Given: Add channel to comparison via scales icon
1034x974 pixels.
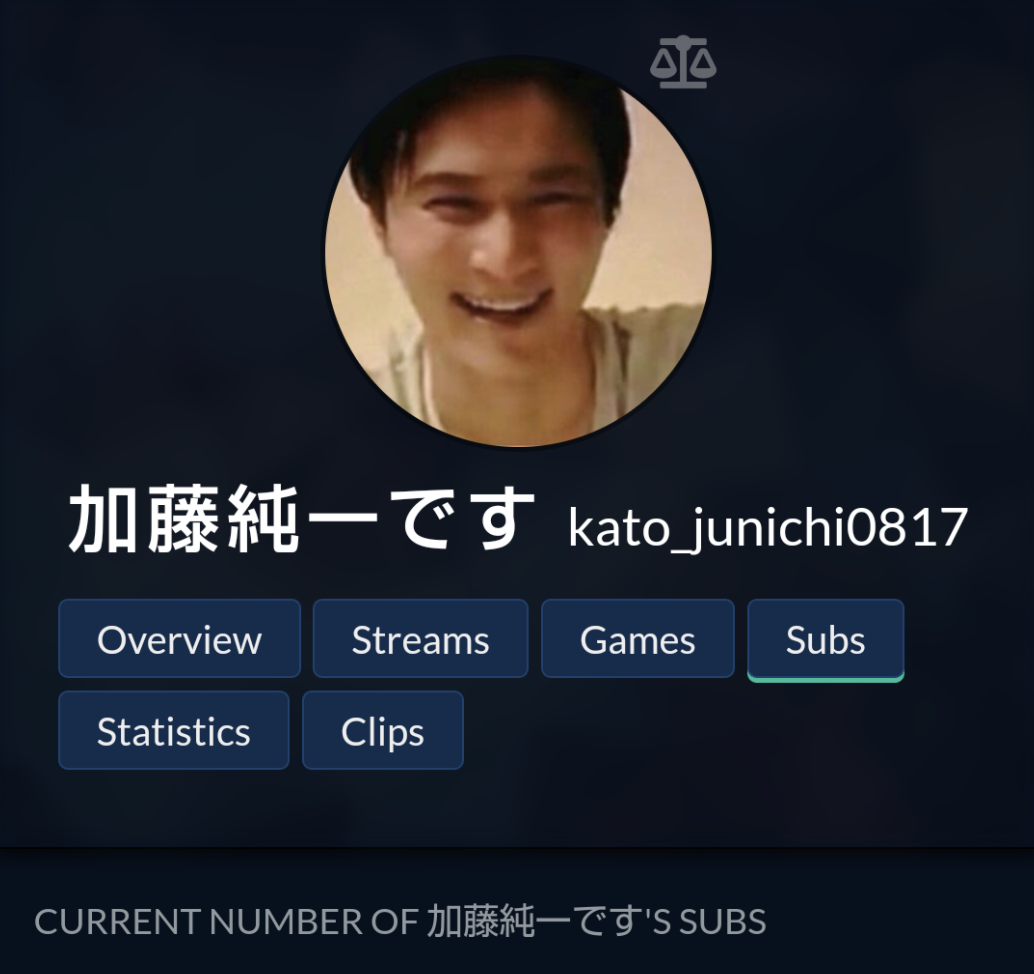Looking at the screenshot, I should point(683,62).
